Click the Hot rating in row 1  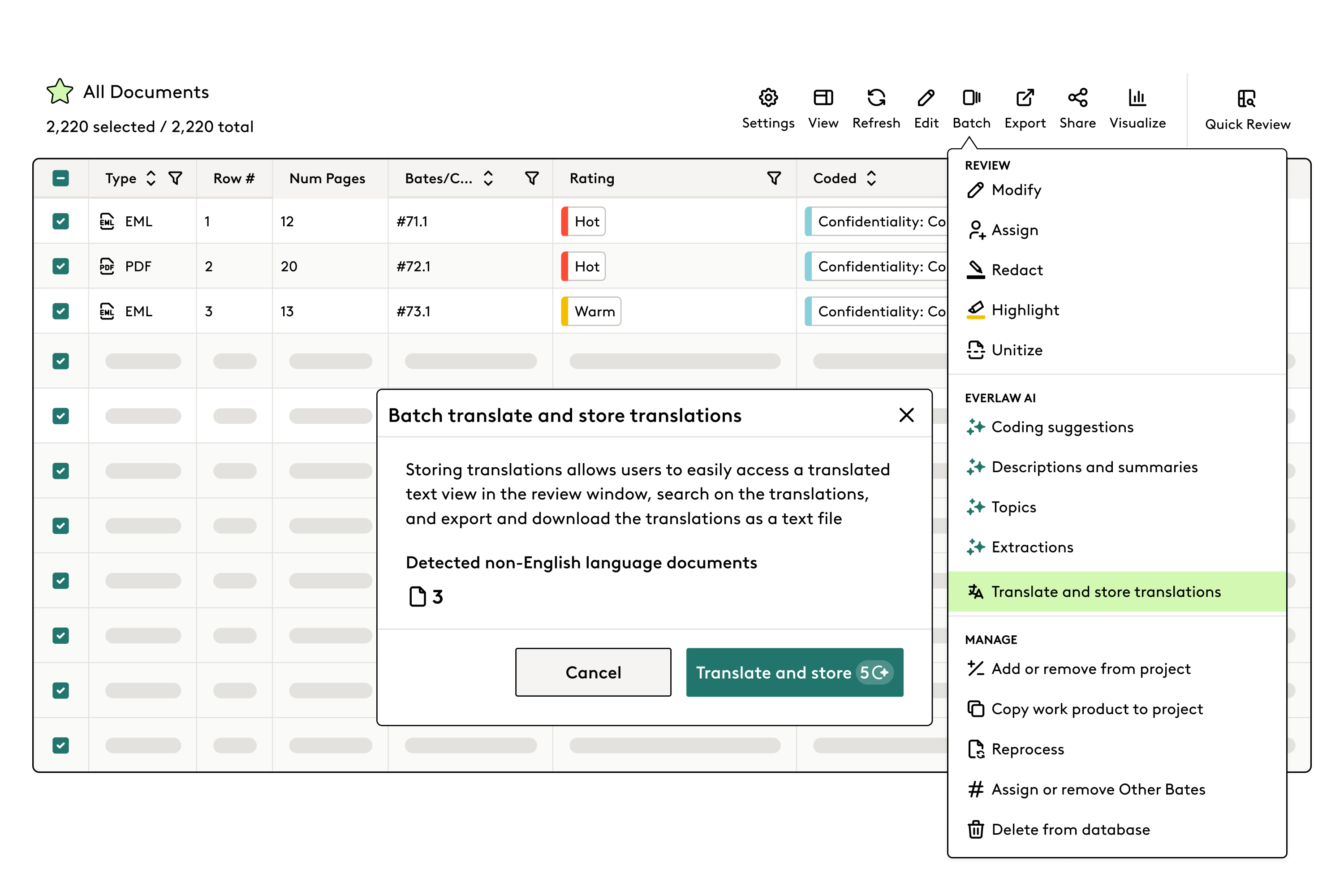(x=583, y=221)
